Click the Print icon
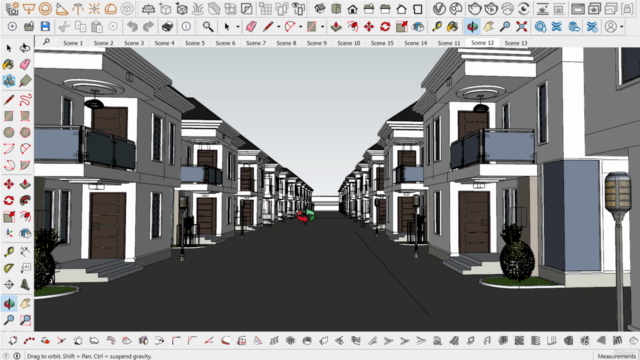The width and height of the screenshot is (640, 360). coord(167,27)
